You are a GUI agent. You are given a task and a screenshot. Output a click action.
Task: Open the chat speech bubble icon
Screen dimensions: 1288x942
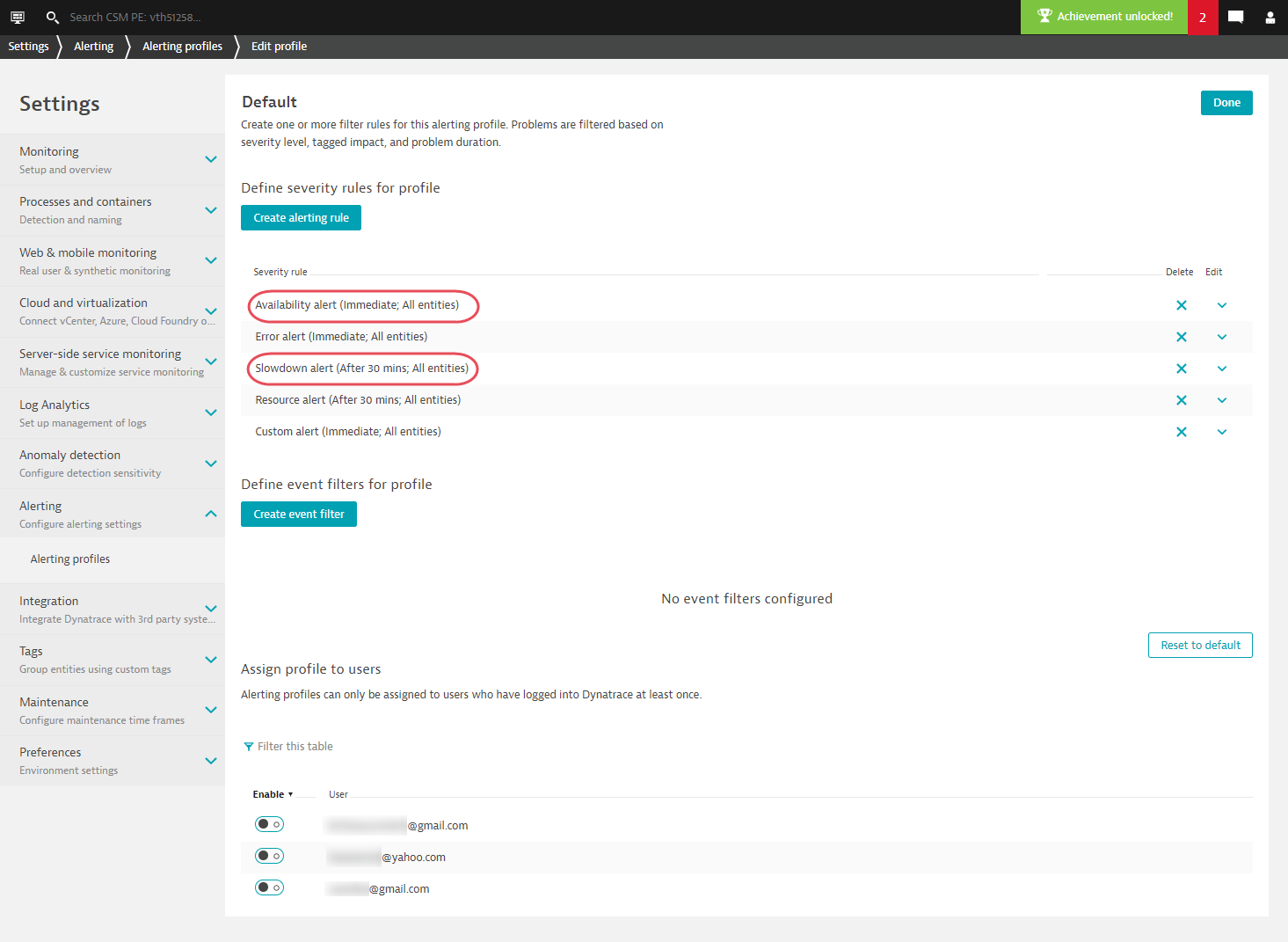(1235, 17)
